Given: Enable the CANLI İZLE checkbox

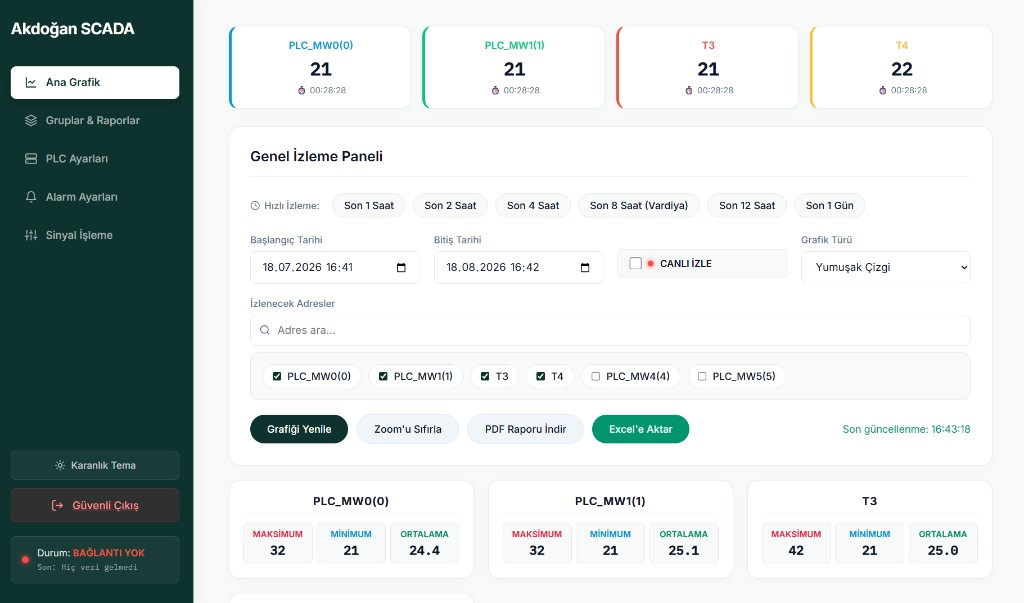Looking at the screenshot, I should (635, 263).
